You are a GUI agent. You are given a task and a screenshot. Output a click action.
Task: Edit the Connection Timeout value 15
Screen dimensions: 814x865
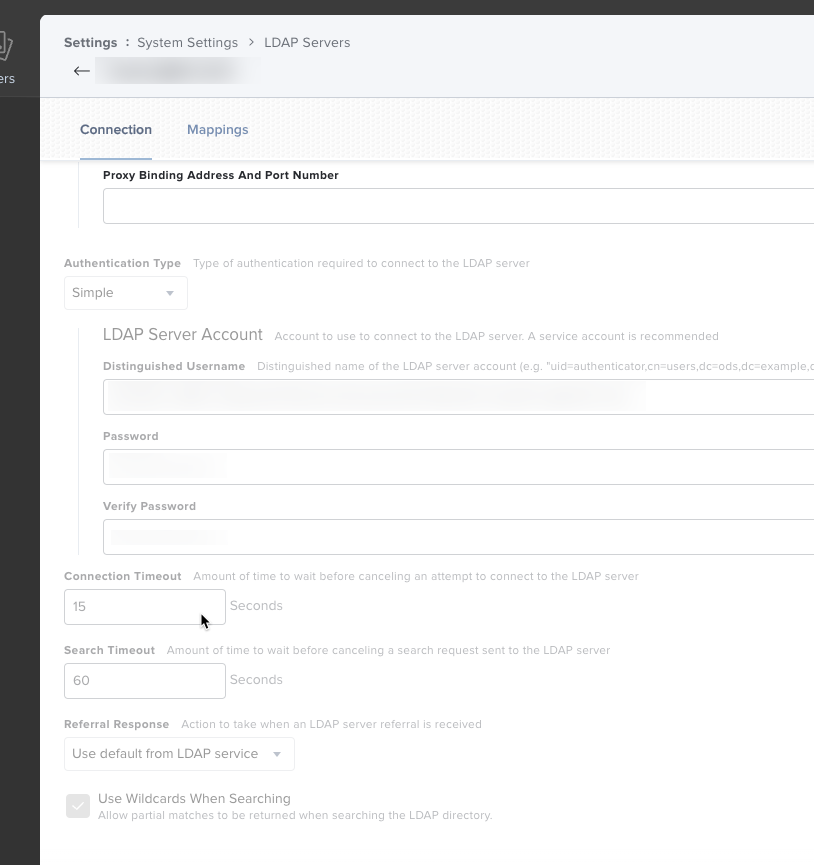(144, 607)
